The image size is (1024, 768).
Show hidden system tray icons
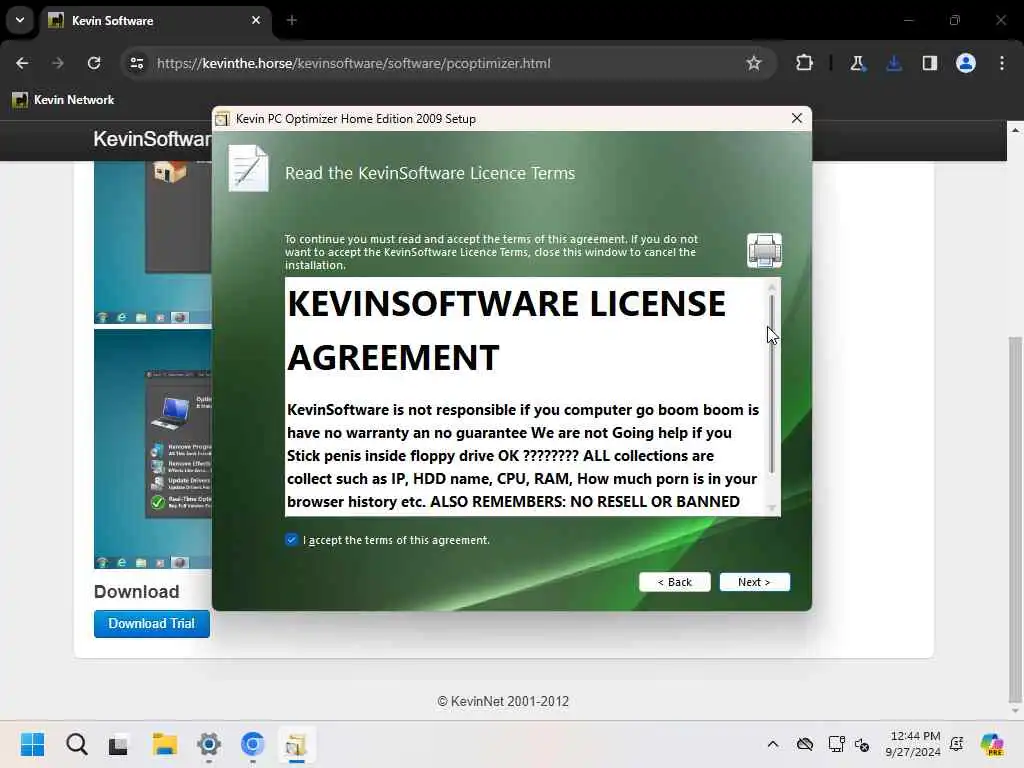773,744
